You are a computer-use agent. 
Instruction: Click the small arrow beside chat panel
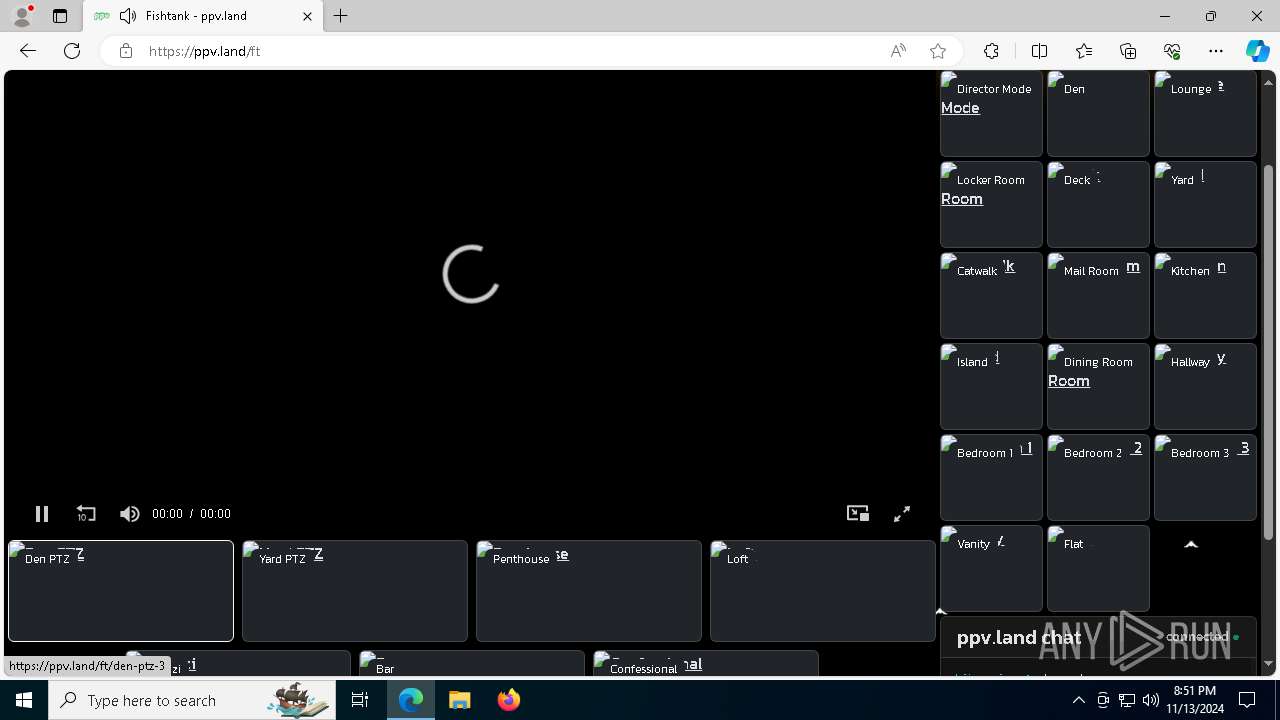click(x=940, y=611)
